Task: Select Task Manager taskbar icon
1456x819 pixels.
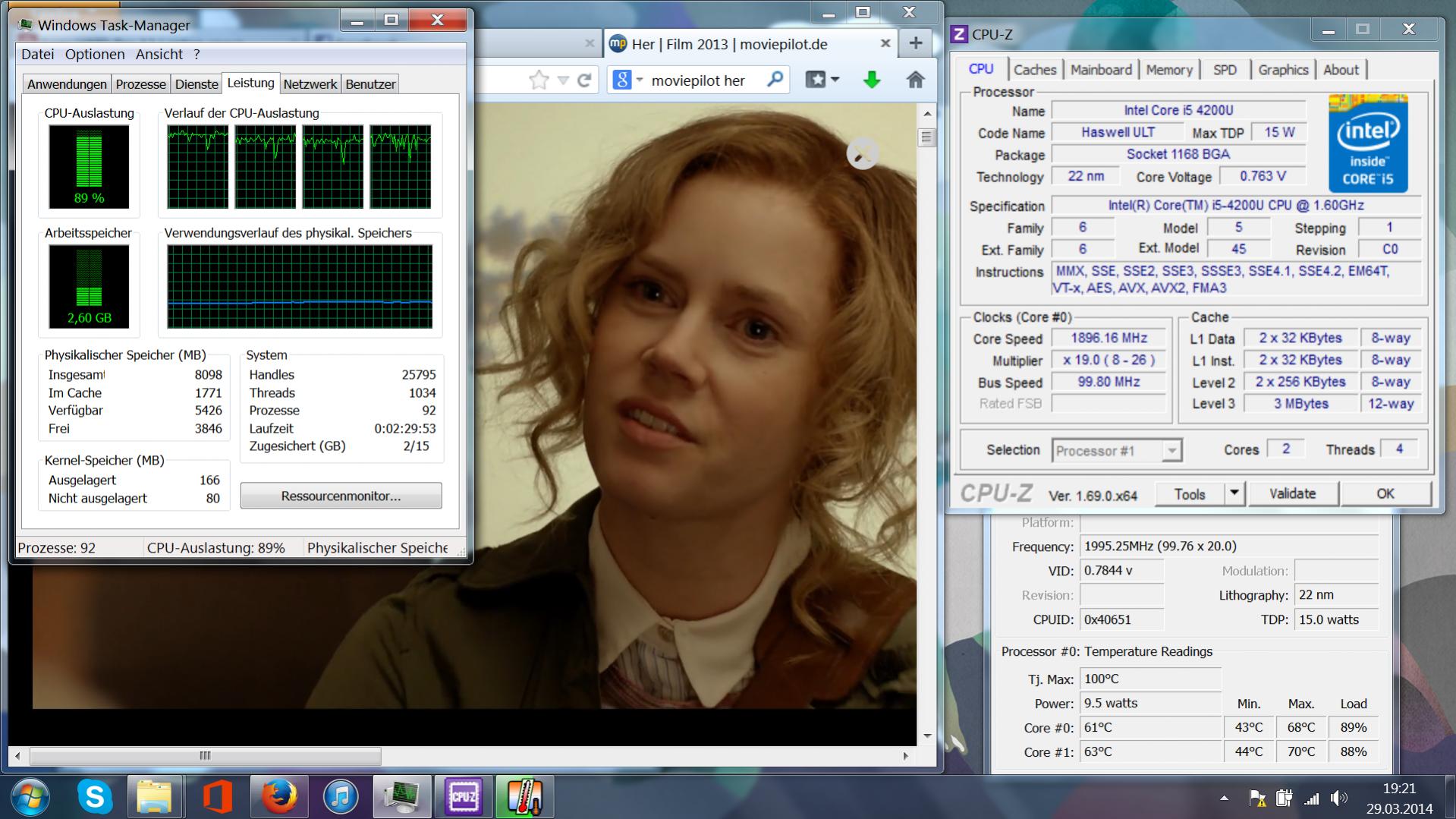Action: point(402,797)
